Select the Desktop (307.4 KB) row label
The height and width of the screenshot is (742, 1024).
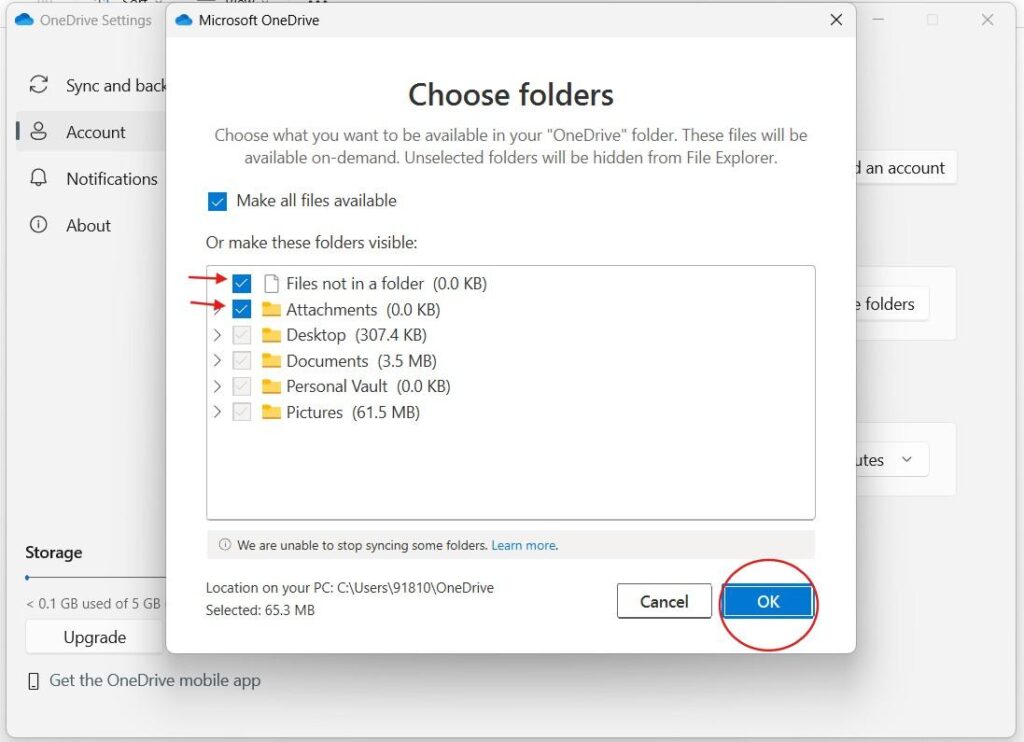(x=357, y=335)
